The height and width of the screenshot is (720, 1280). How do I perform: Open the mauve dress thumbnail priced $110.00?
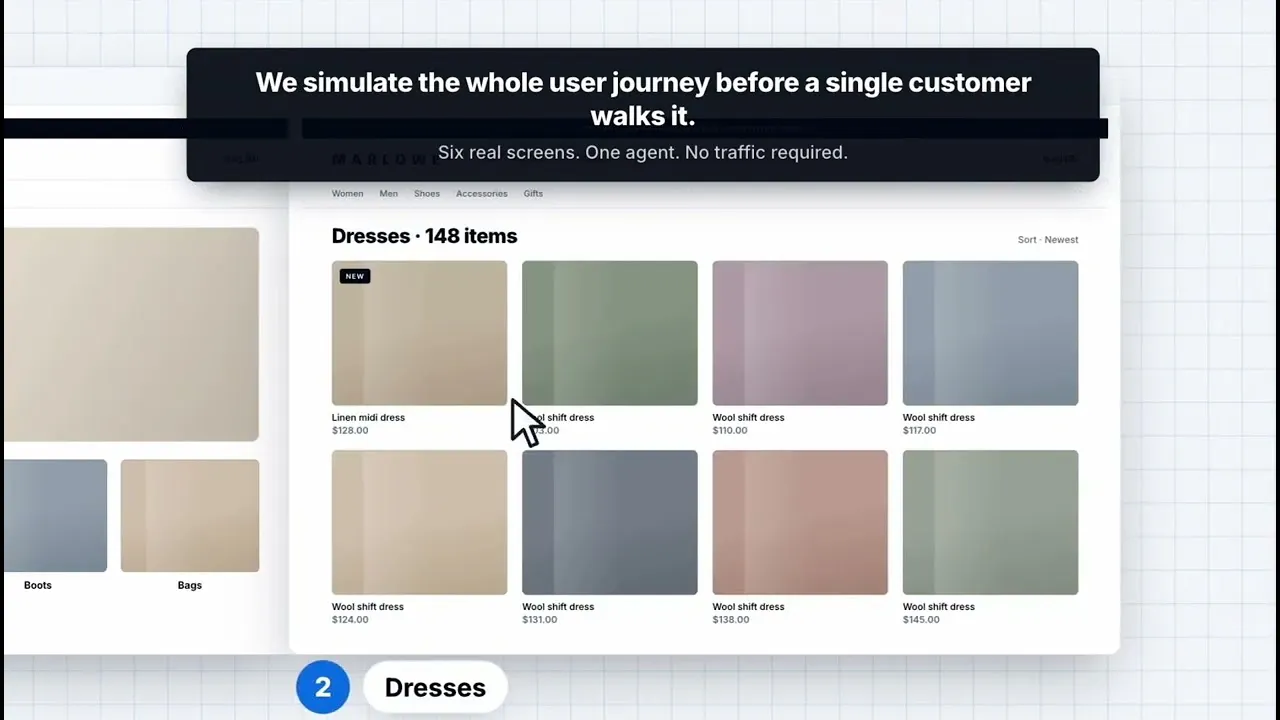click(x=800, y=333)
